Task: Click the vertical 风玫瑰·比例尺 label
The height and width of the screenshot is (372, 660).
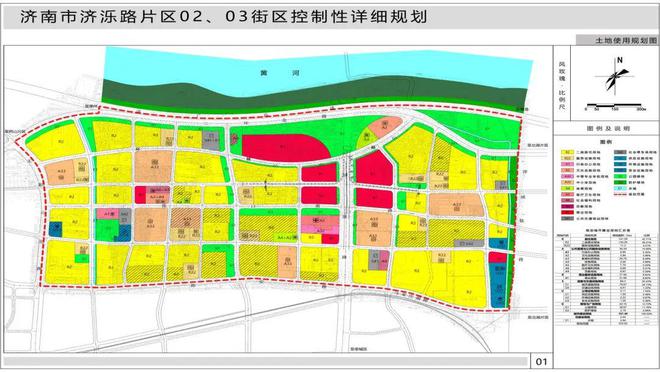Action: pos(562,86)
